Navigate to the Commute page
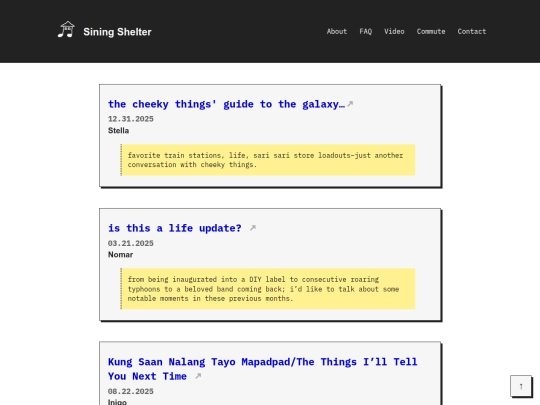 [431, 31]
